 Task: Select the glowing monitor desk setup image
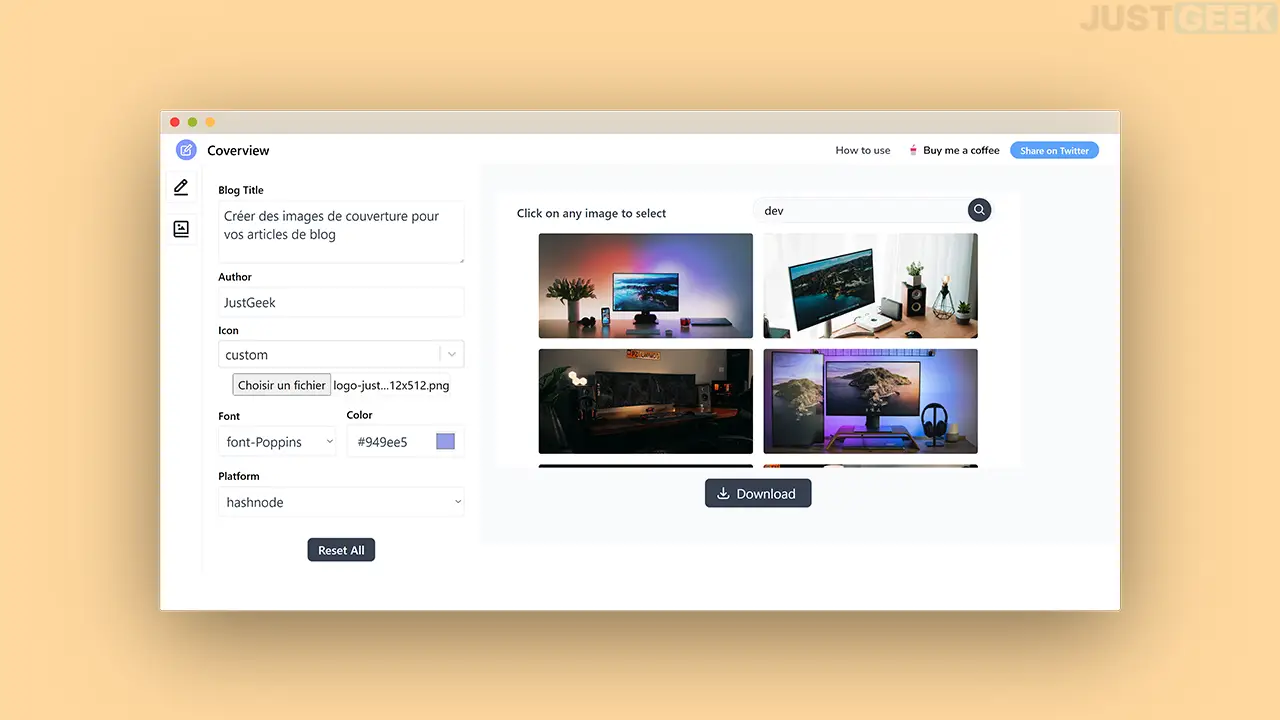(646, 286)
